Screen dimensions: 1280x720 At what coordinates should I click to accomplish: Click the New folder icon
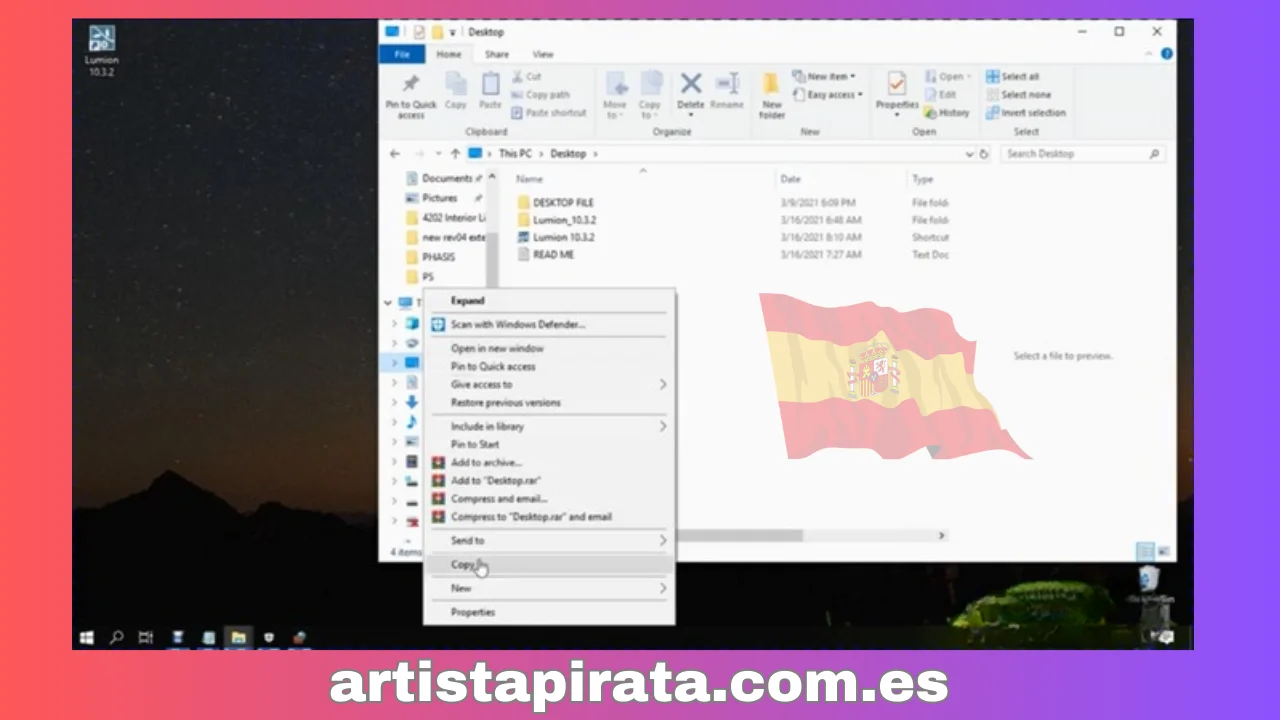pyautogui.click(x=772, y=96)
